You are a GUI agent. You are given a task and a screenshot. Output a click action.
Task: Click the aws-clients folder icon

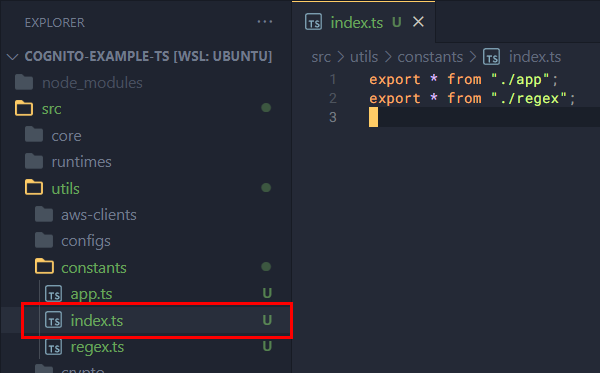pyautogui.click(x=44, y=214)
